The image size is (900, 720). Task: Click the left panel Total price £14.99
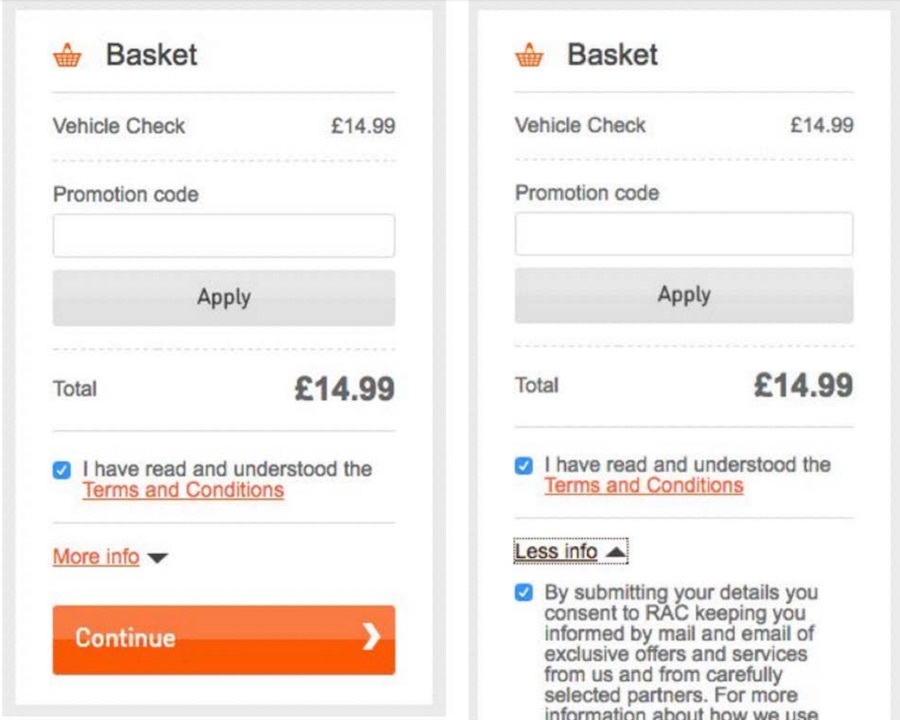(x=344, y=389)
